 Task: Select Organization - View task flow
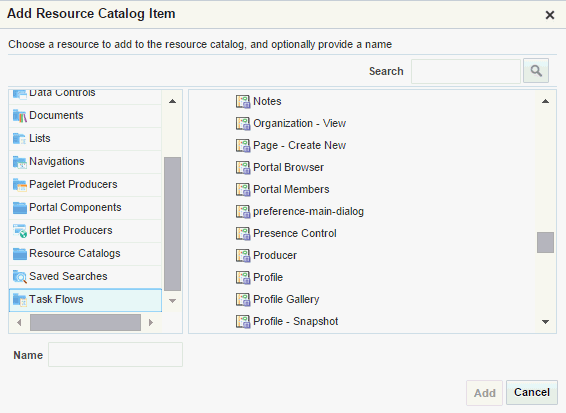pos(300,123)
